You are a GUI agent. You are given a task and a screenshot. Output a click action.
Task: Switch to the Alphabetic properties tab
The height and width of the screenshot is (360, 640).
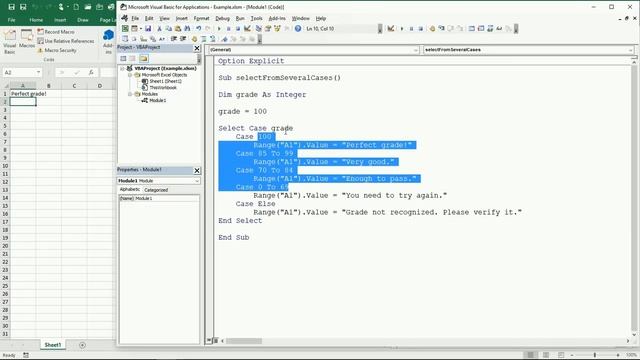point(130,189)
